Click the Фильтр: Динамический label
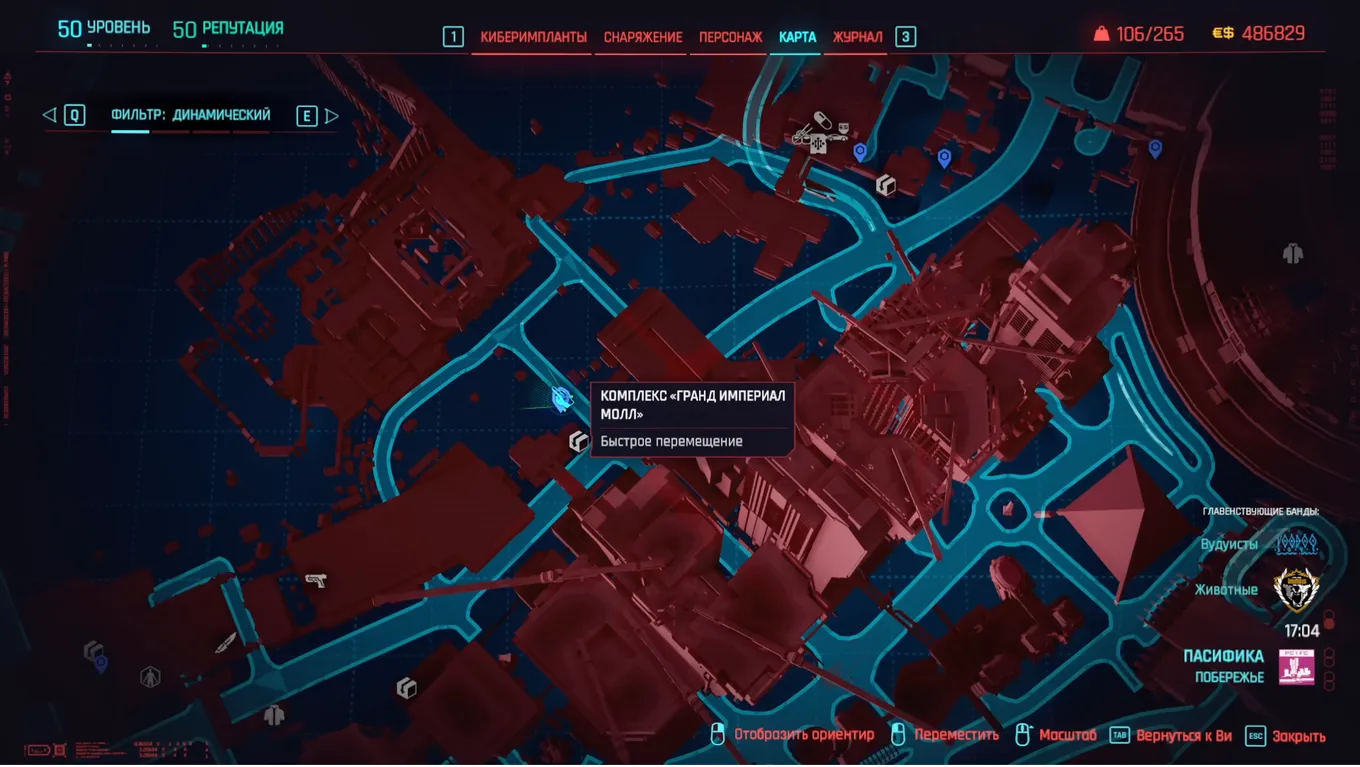Image resolution: width=1360 pixels, height=767 pixels. 191,115
